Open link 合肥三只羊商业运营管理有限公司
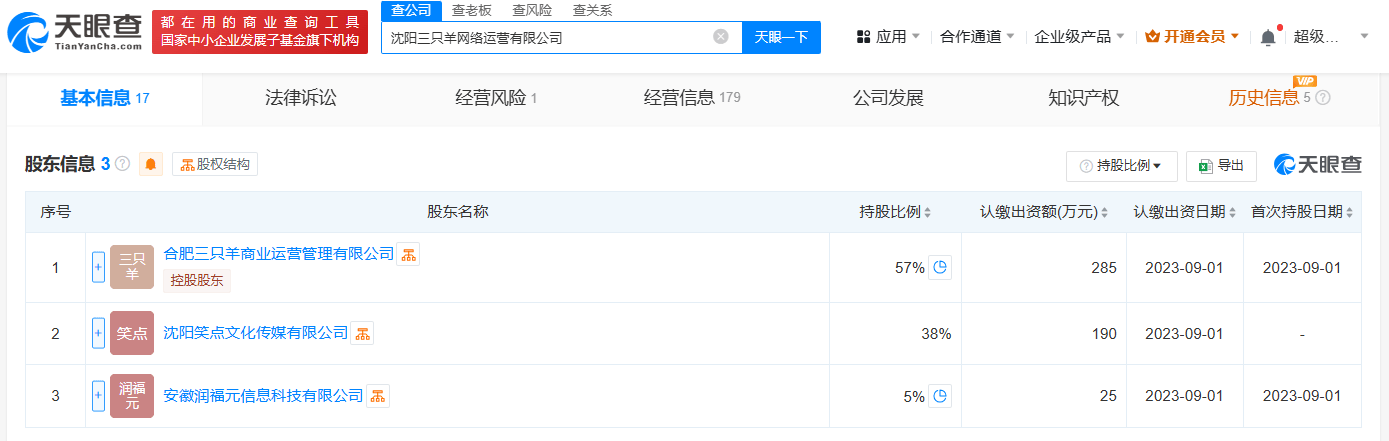 [279, 254]
